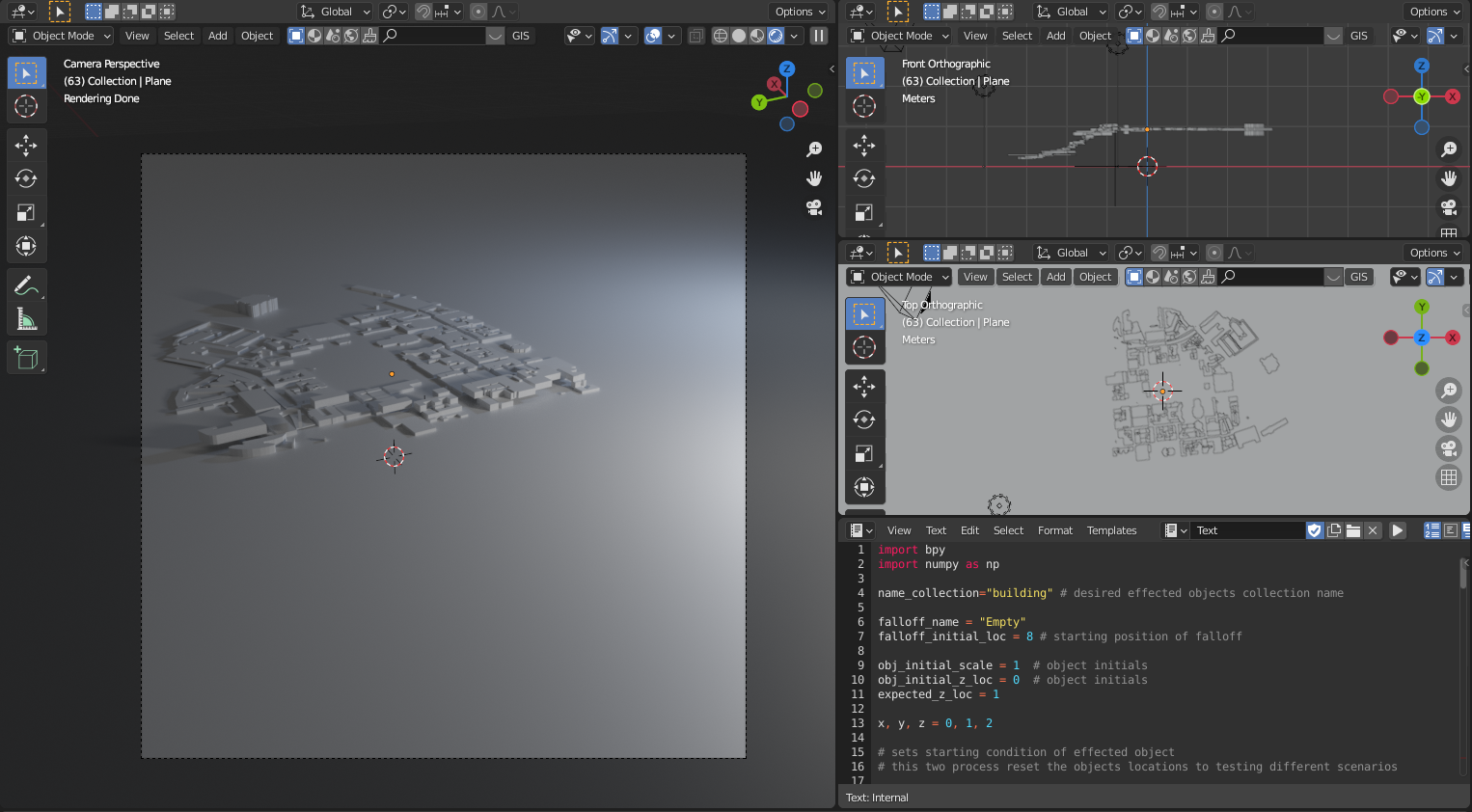Open a text file with folder icon
Viewport: 1472px width, 812px height.
1353,530
